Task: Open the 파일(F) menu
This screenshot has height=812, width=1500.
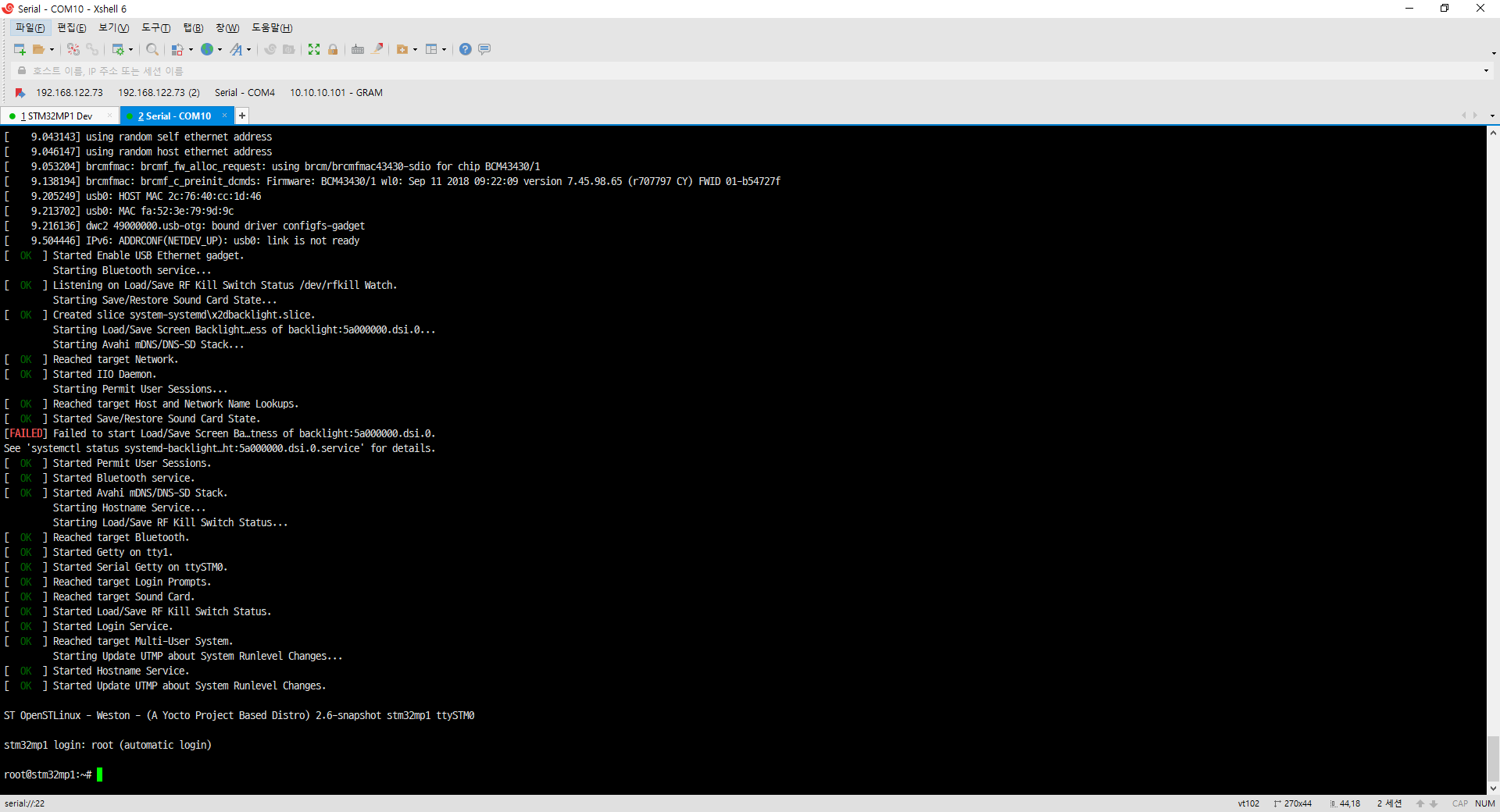Action: pos(30,28)
